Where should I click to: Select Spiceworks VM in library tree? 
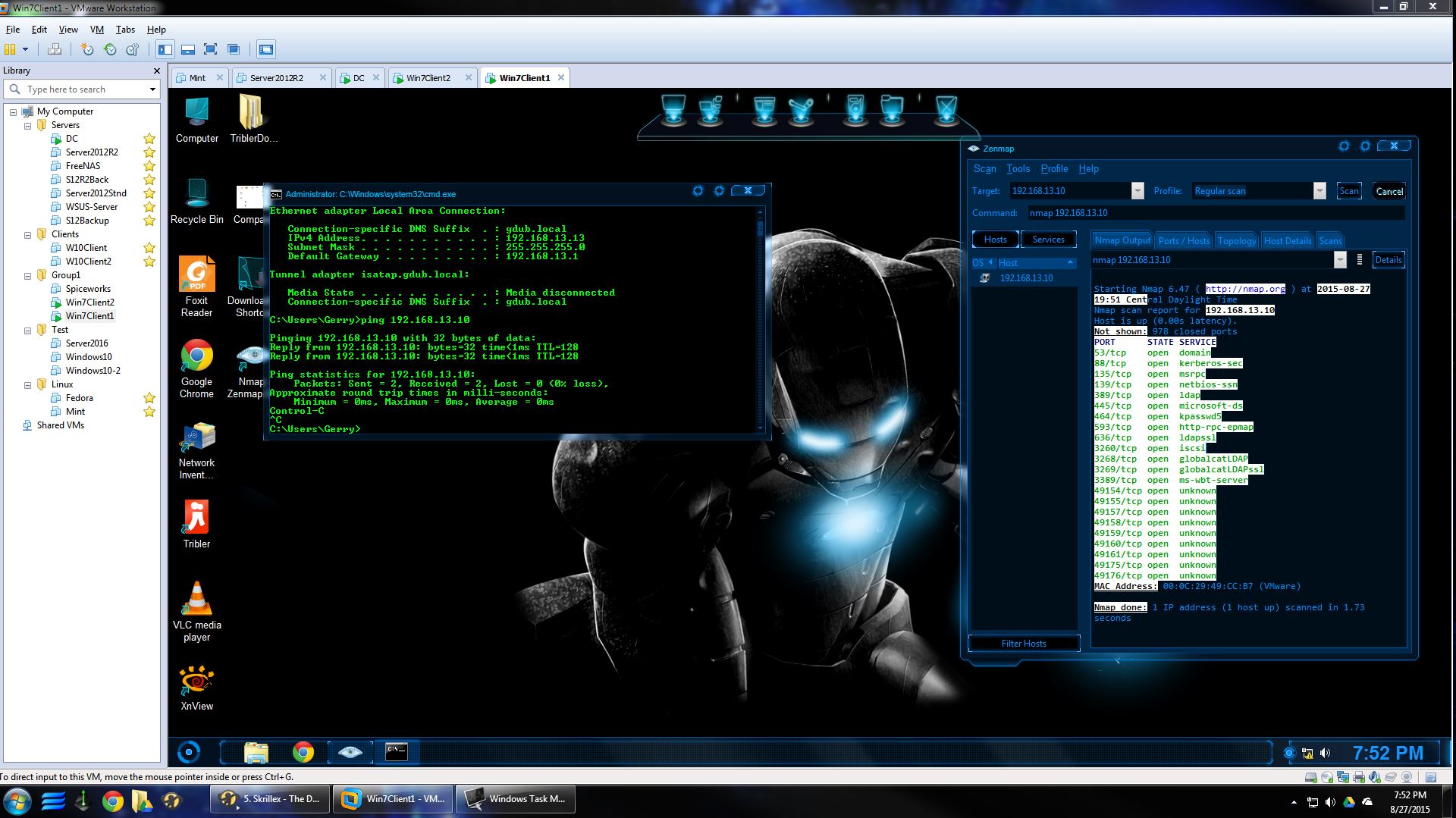88,289
